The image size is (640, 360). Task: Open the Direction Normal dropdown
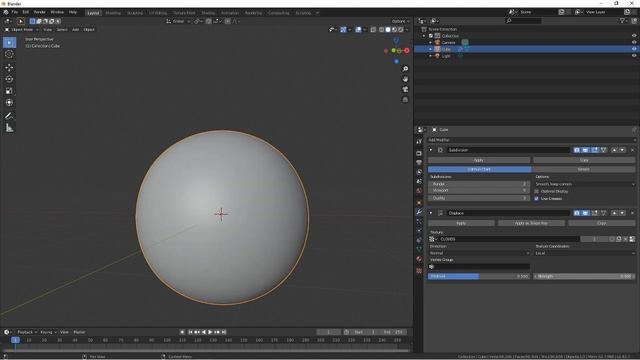pyautogui.click(x=479, y=253)
